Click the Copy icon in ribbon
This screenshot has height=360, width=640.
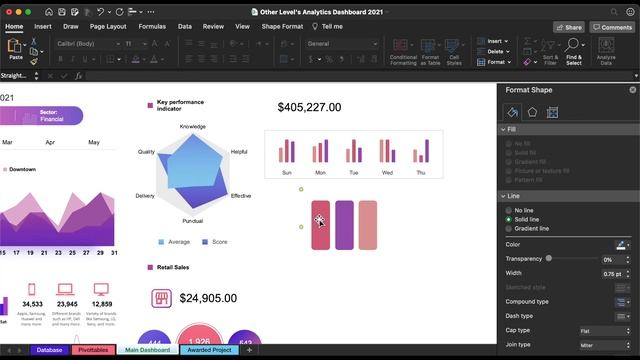pos(34,51)
